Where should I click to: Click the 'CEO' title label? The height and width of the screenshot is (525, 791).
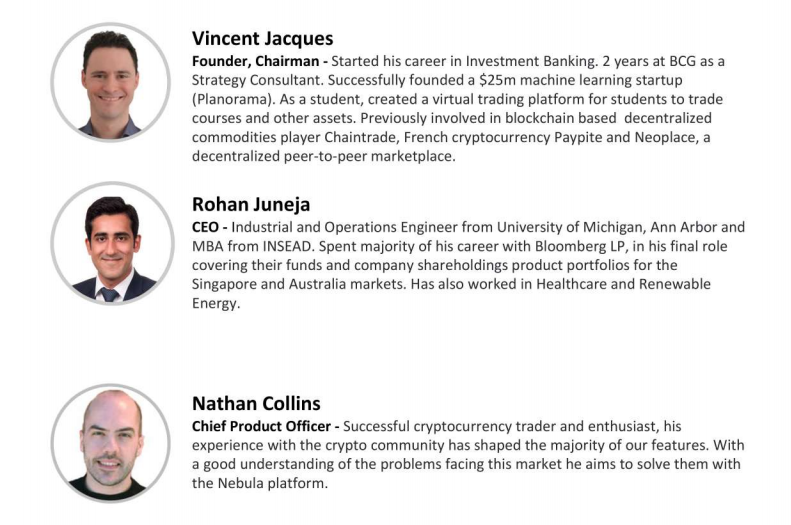tap(205, 227)
